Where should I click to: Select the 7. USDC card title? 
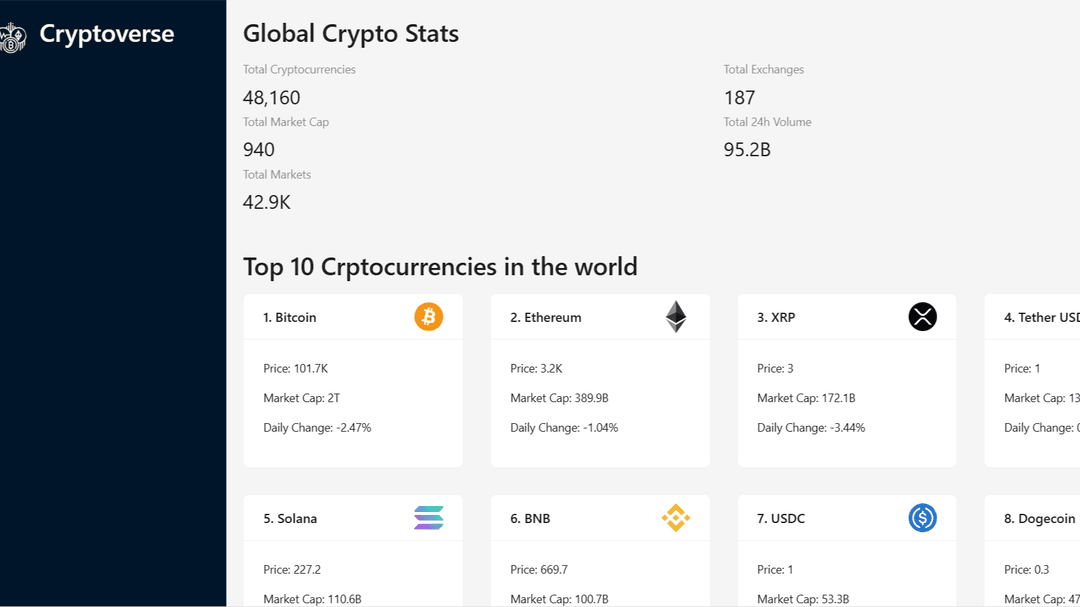781,519
